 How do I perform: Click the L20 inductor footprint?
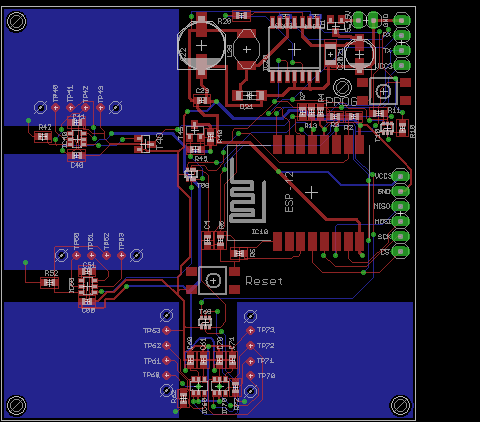click(x=247, y=49)
